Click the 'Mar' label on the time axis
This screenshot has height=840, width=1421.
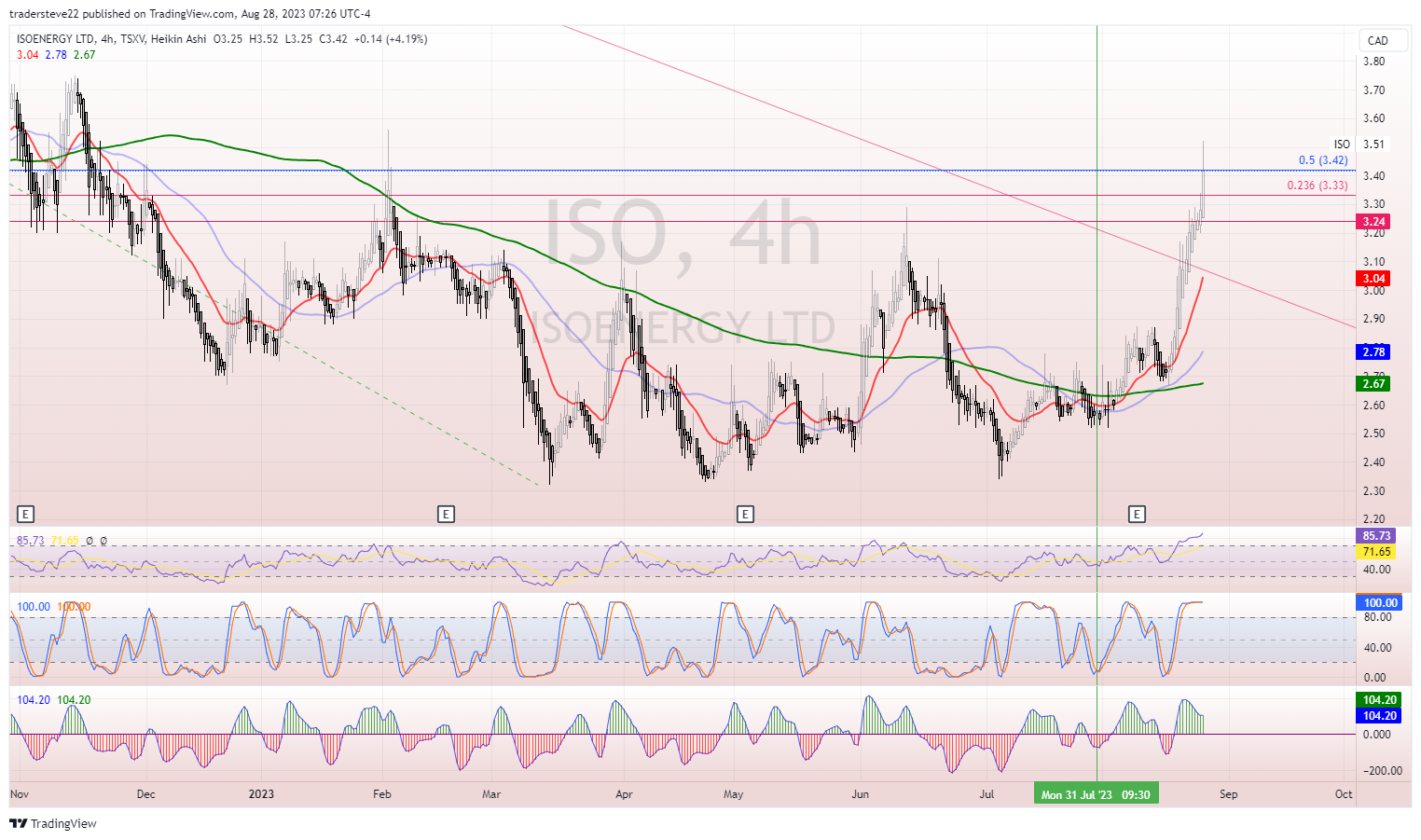[x=491, y=794]
